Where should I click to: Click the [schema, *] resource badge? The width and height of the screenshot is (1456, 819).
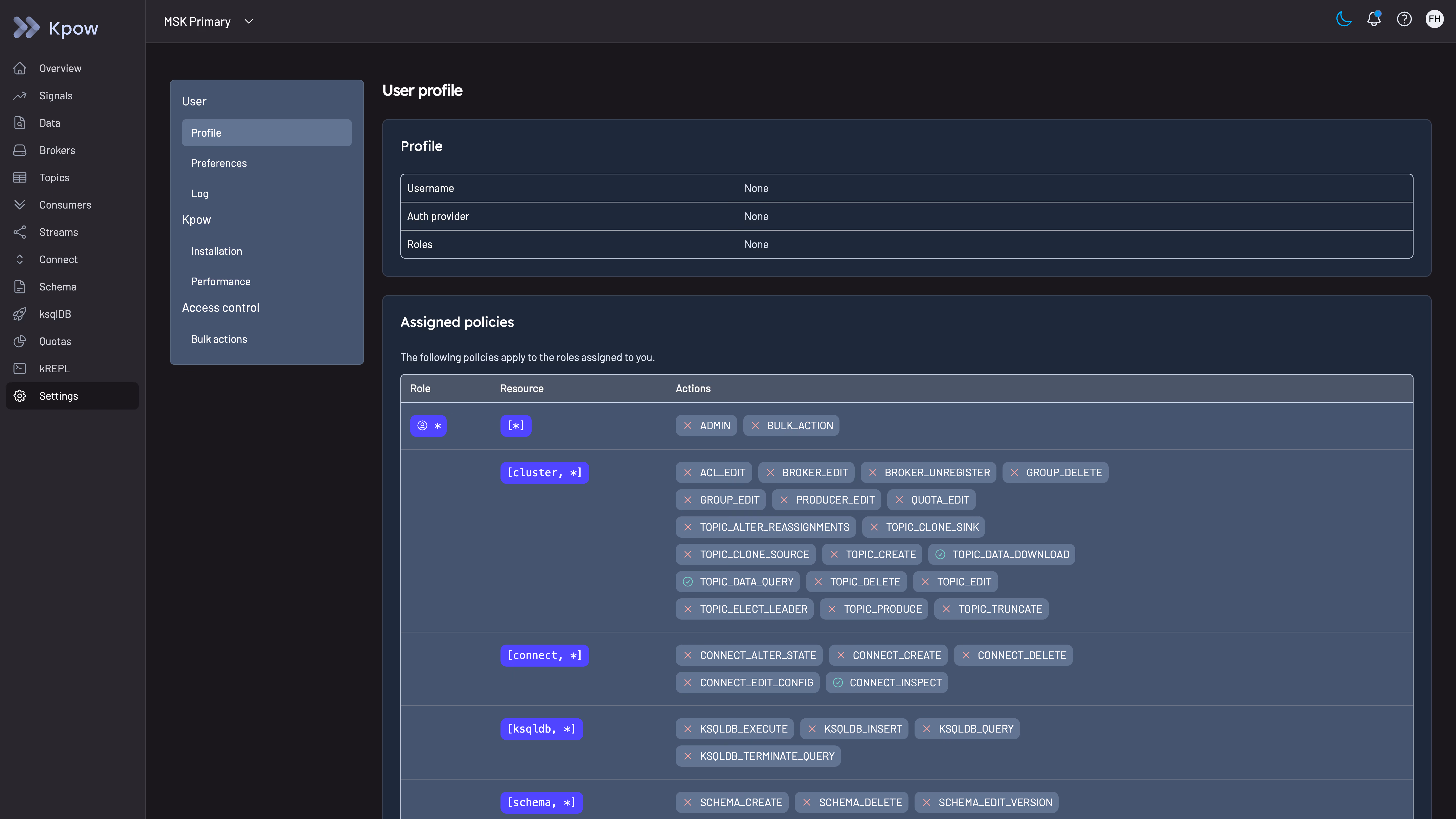point(541,803)
